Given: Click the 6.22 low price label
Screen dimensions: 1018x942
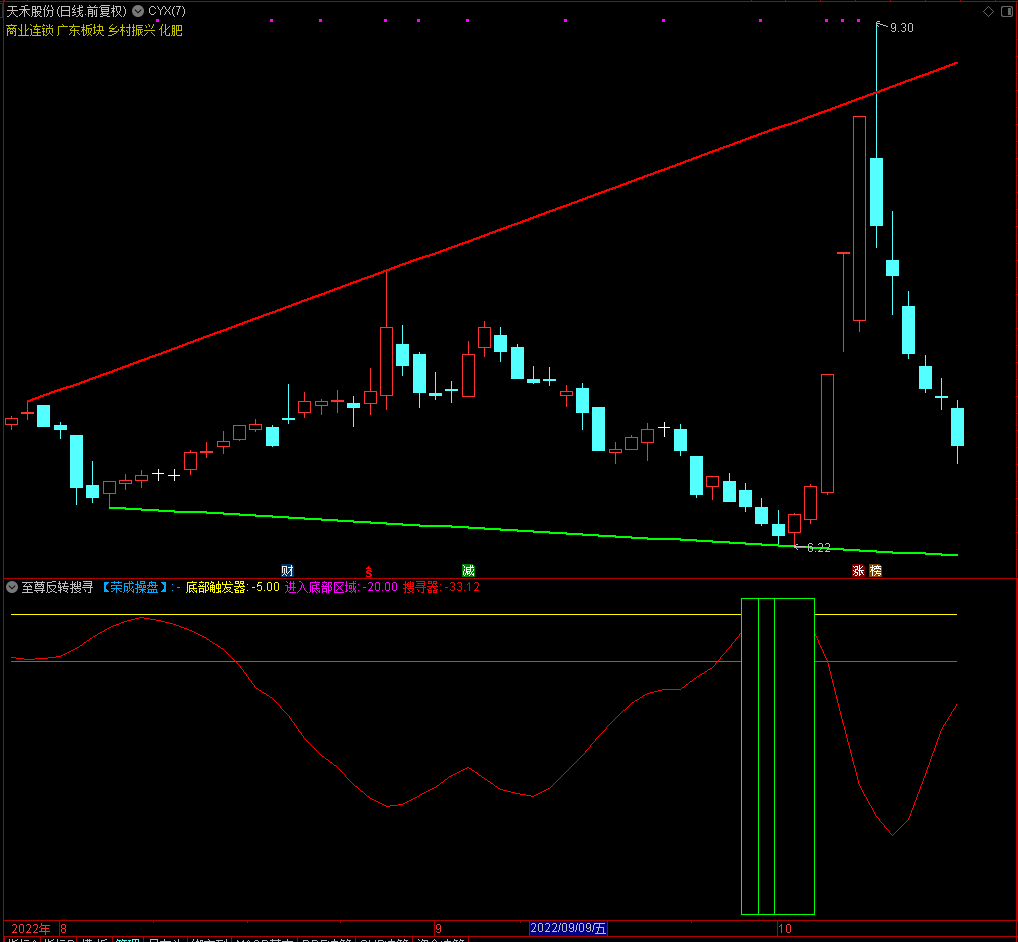Looking at the screenshot, I should click(x=818, y=548).
